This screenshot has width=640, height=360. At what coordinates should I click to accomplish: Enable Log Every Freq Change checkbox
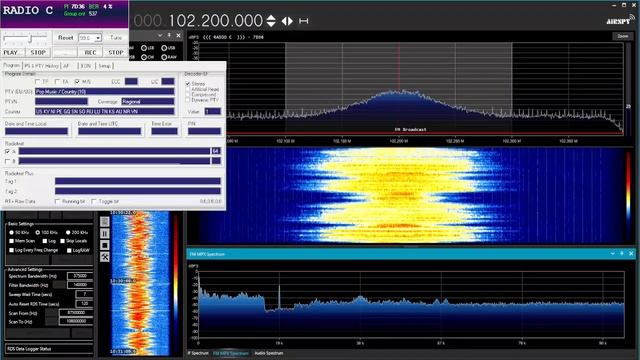[x=11, y=250]
